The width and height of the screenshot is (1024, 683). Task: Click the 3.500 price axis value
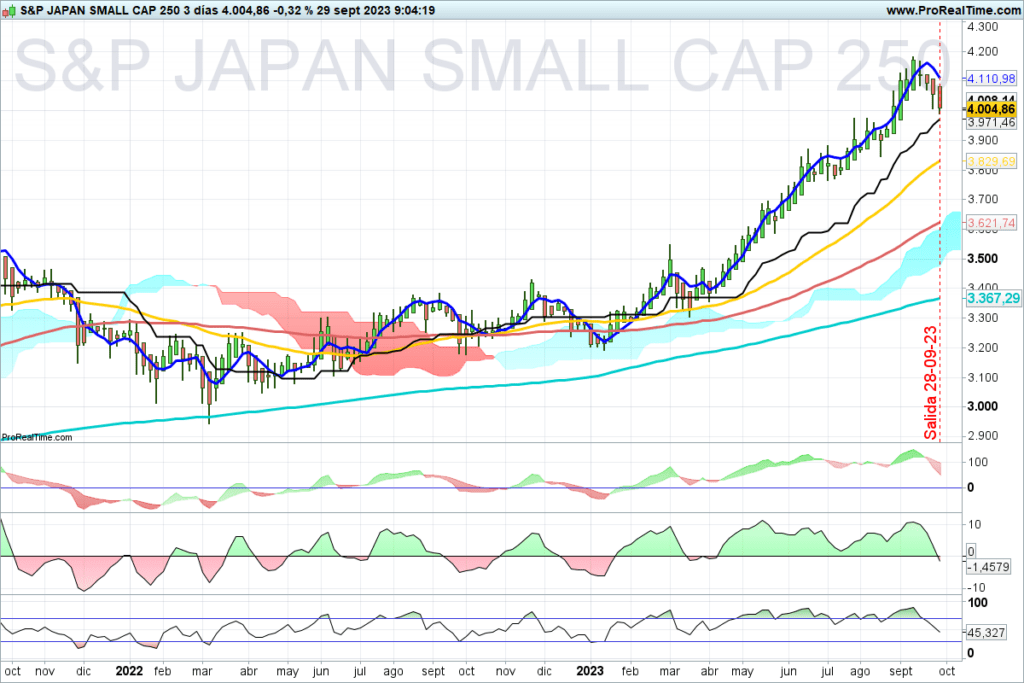[982, 259]
